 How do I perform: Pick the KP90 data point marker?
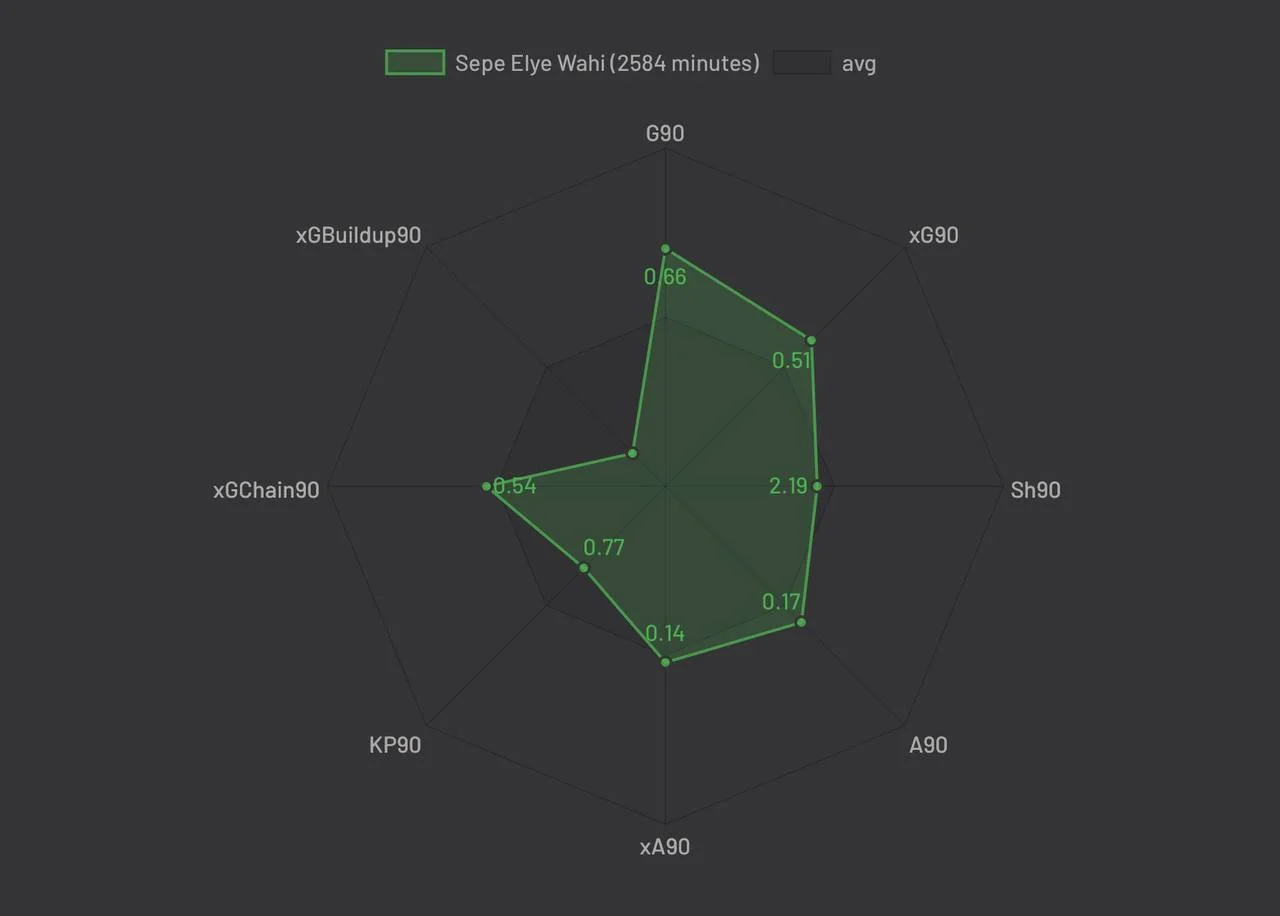point(585,568)
